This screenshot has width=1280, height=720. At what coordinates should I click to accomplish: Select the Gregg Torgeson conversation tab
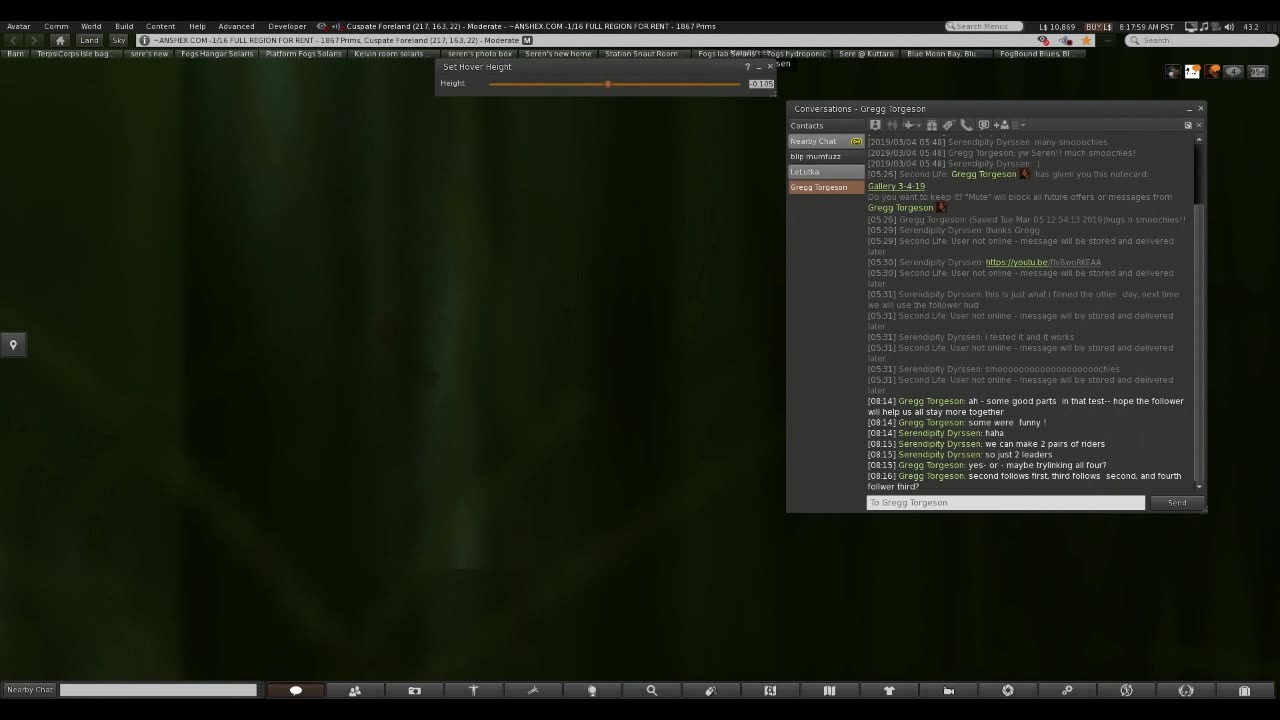click(x=826, y=187)
